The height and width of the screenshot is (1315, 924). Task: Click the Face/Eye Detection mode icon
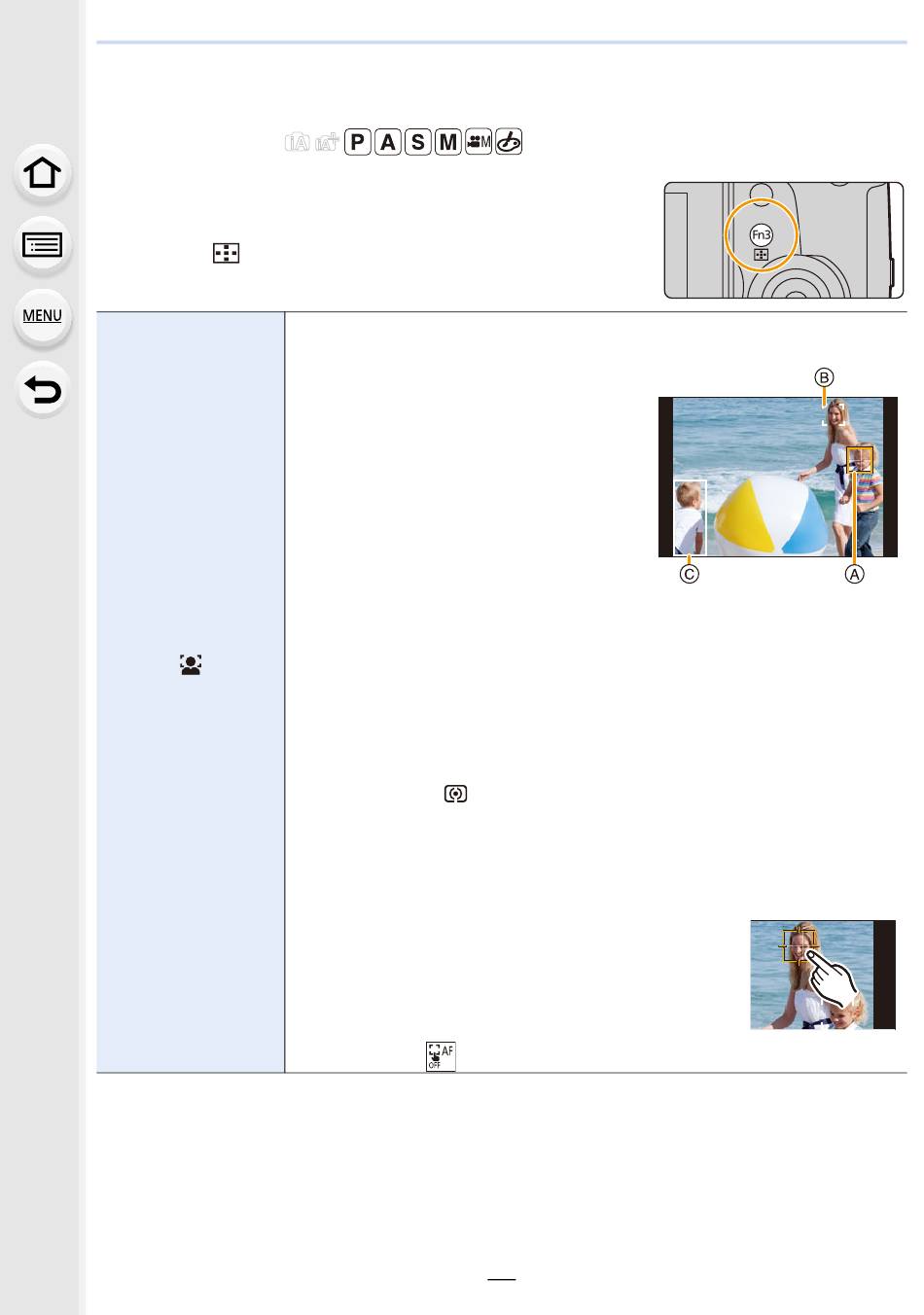point(191,665)
